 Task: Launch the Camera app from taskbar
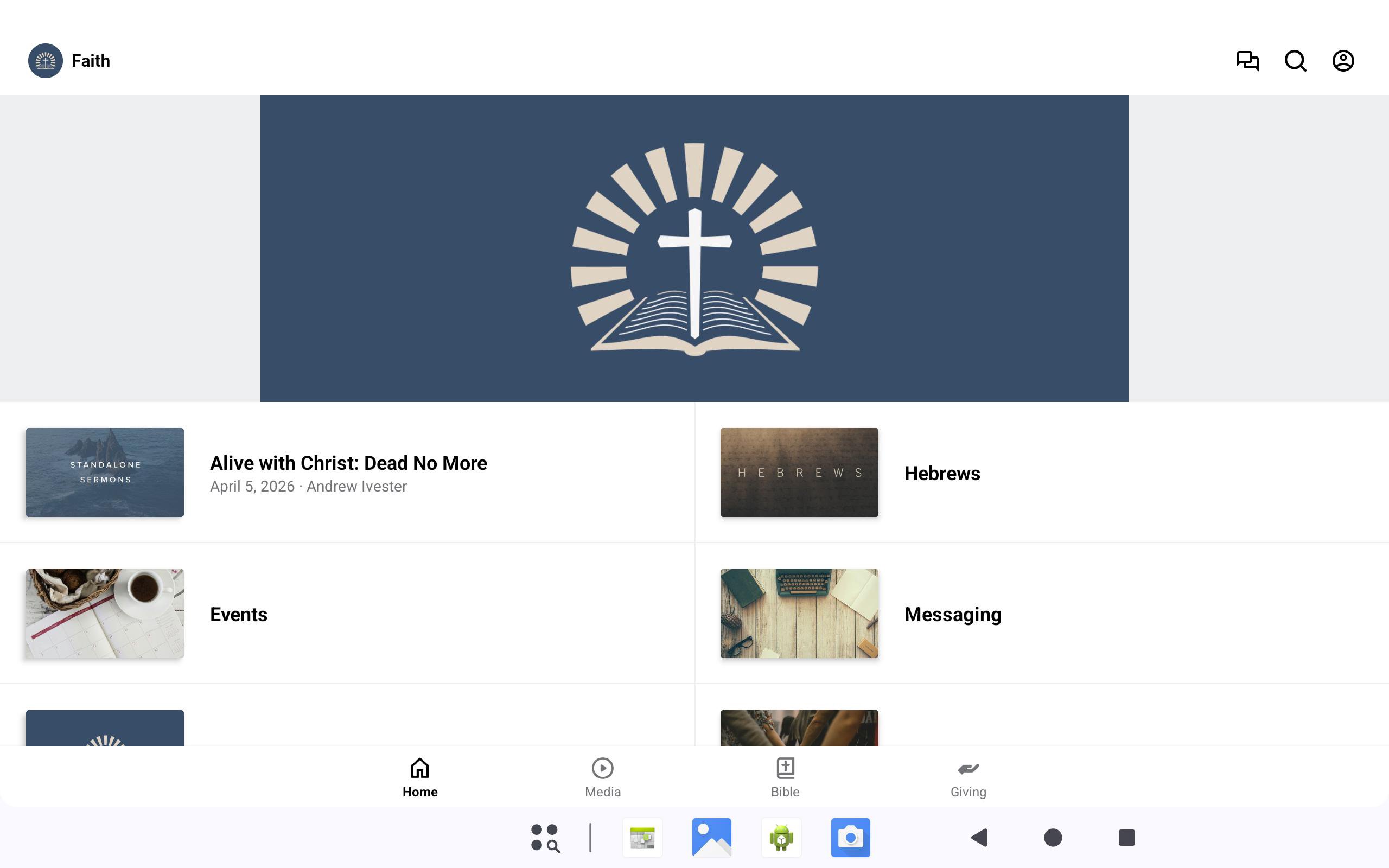pyautogui.click(x=850, y=838)
